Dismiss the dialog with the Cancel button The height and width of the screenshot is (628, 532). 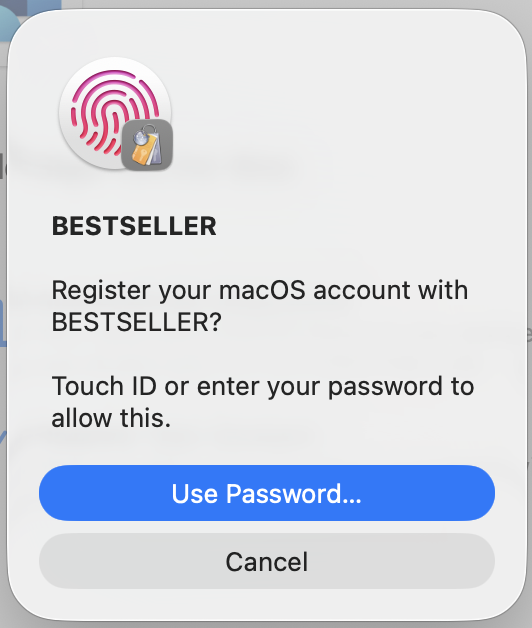[x=267, y=561]
